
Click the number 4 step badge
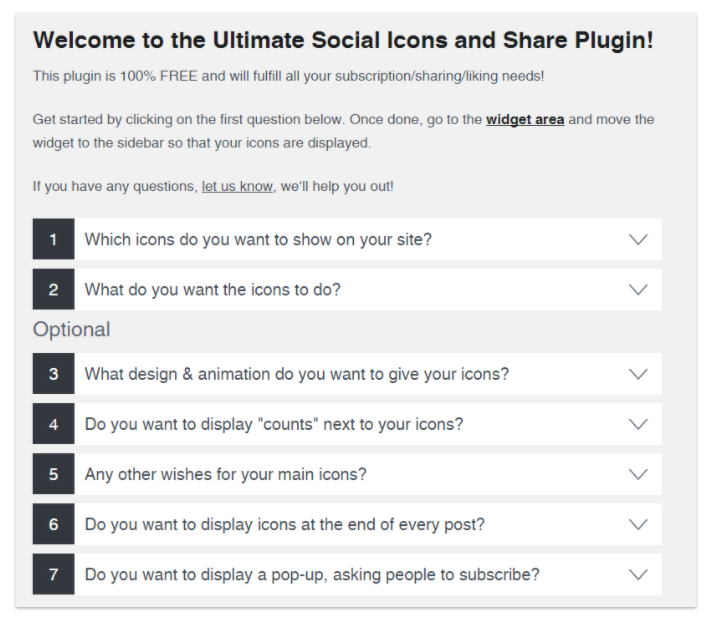coord(53,424)
